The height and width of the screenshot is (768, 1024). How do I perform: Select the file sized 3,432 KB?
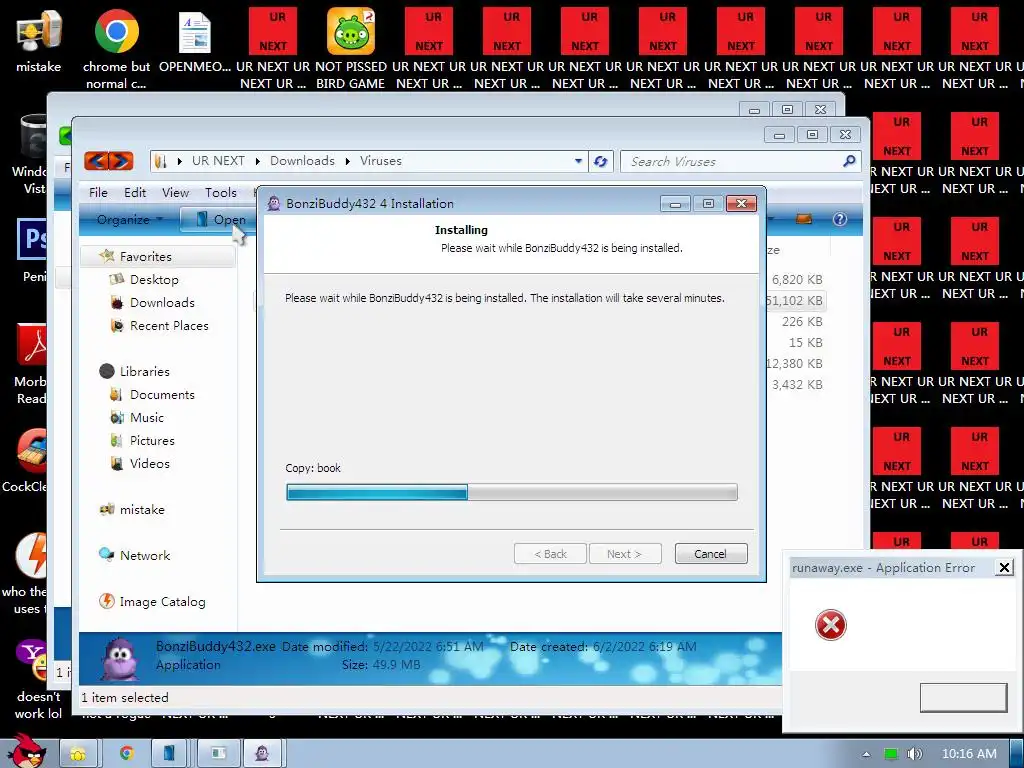tap(797, 384)
